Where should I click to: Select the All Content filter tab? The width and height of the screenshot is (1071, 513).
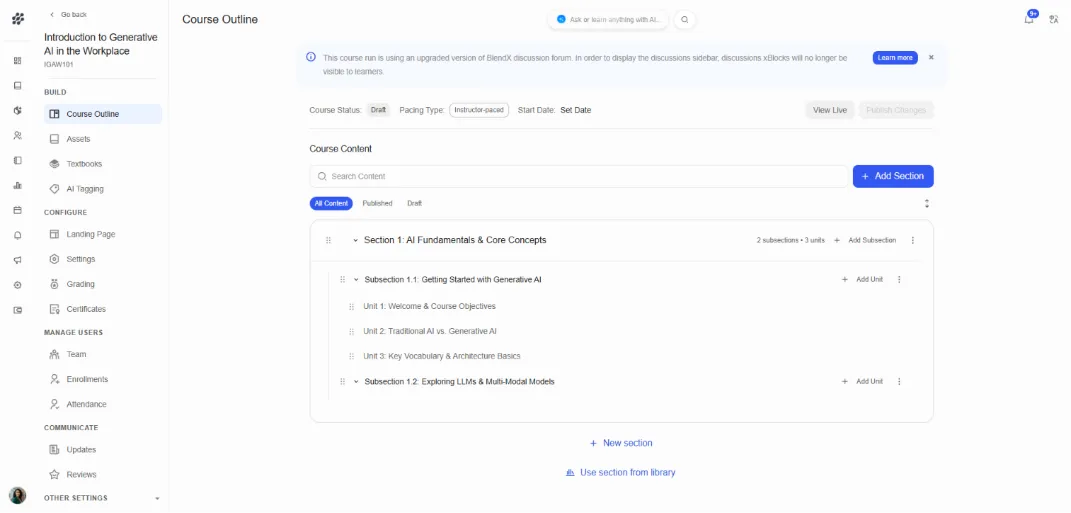coord(331,204)
